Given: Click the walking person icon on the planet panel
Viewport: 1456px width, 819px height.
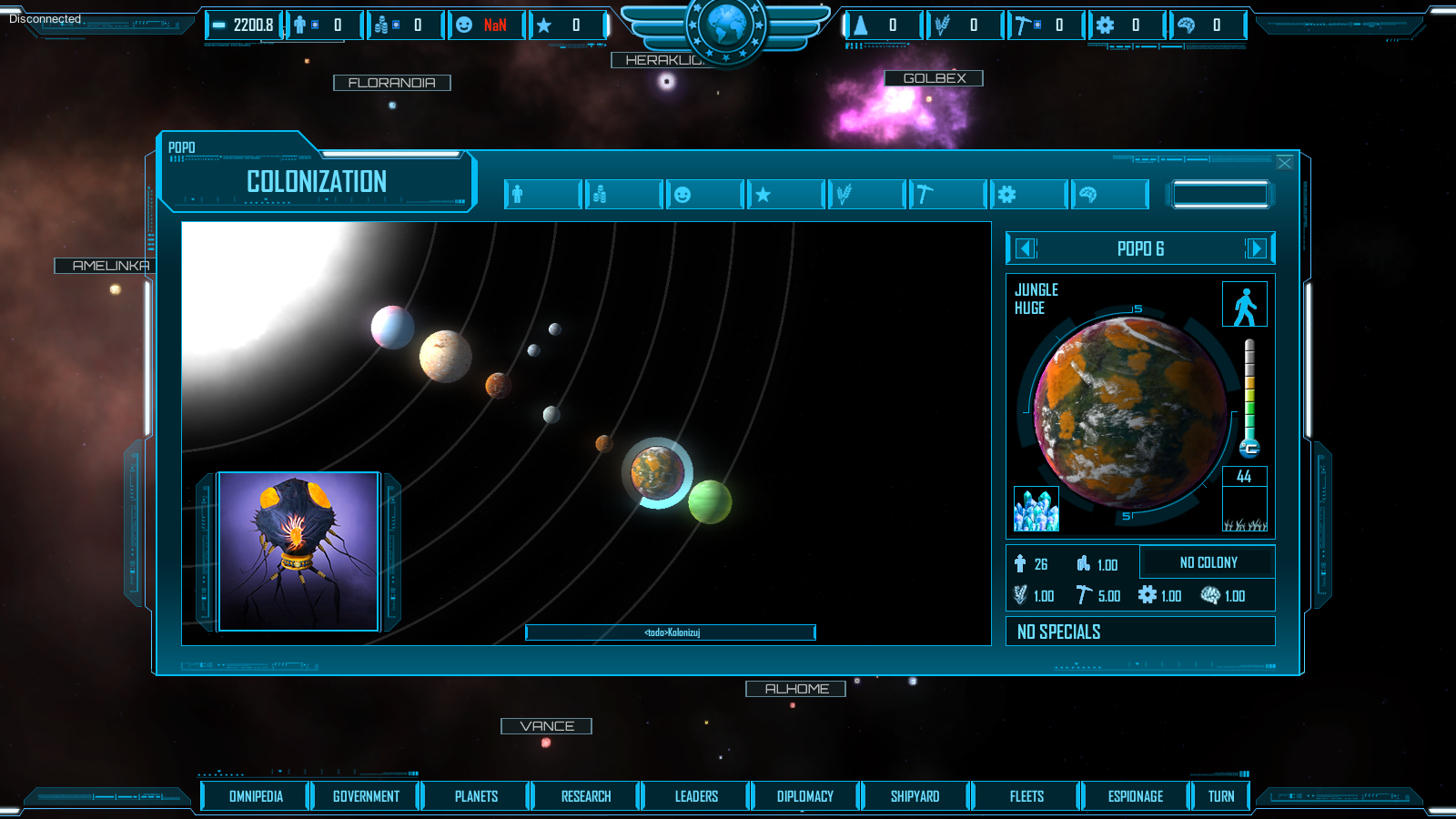Looking at the screenshot, I should click(1246, 304).
